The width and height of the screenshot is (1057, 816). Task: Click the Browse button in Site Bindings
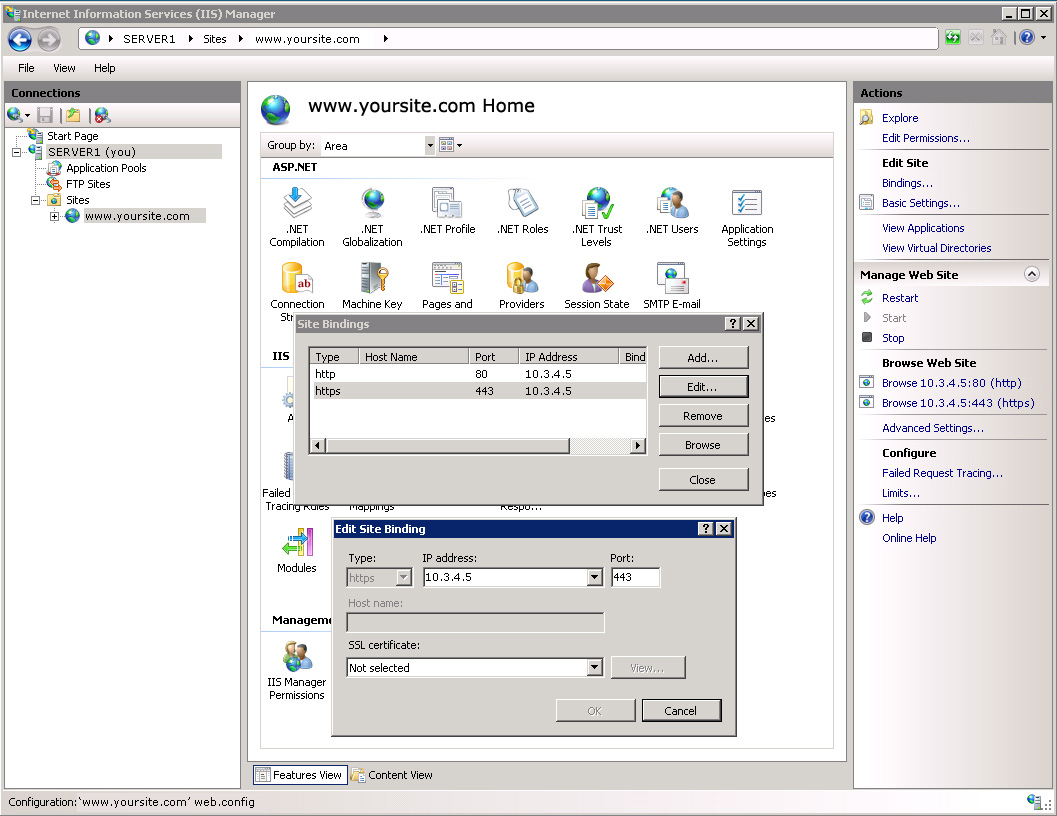(703, 444)
